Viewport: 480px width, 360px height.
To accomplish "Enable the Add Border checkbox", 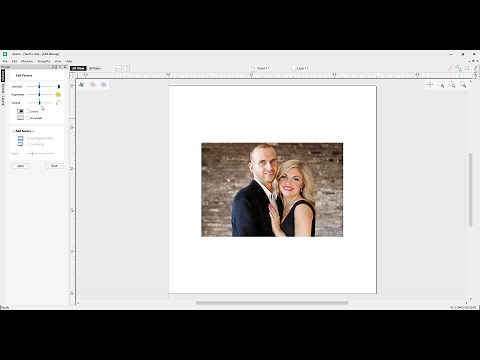I will click(x=13, y=131).
